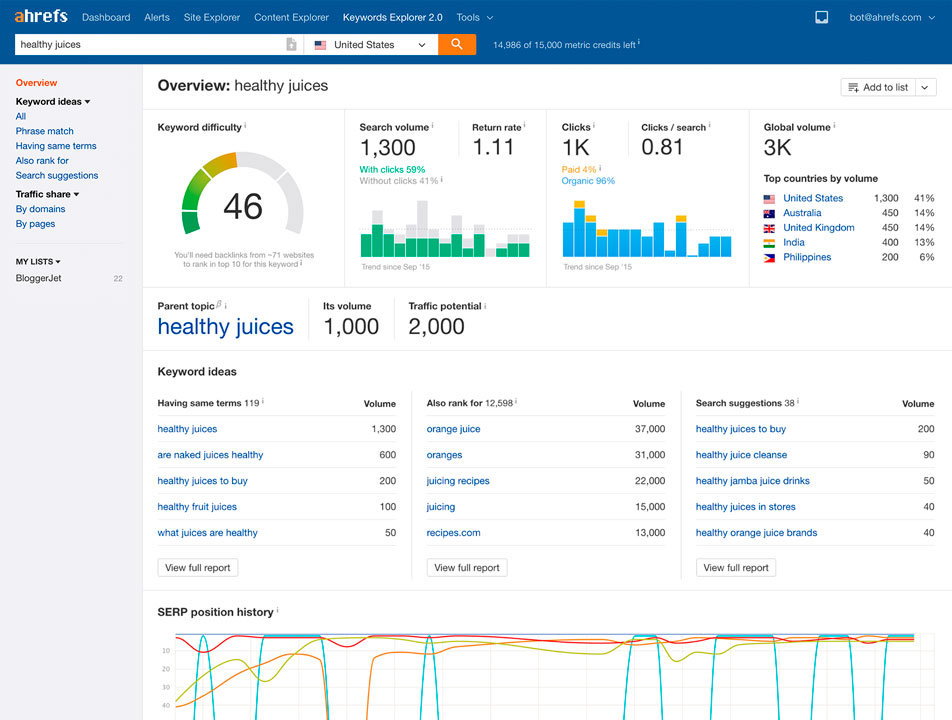The image size is (952, 720).
Task: Click the paste-keywords icon inside the search bar
Action: (290, 45)
